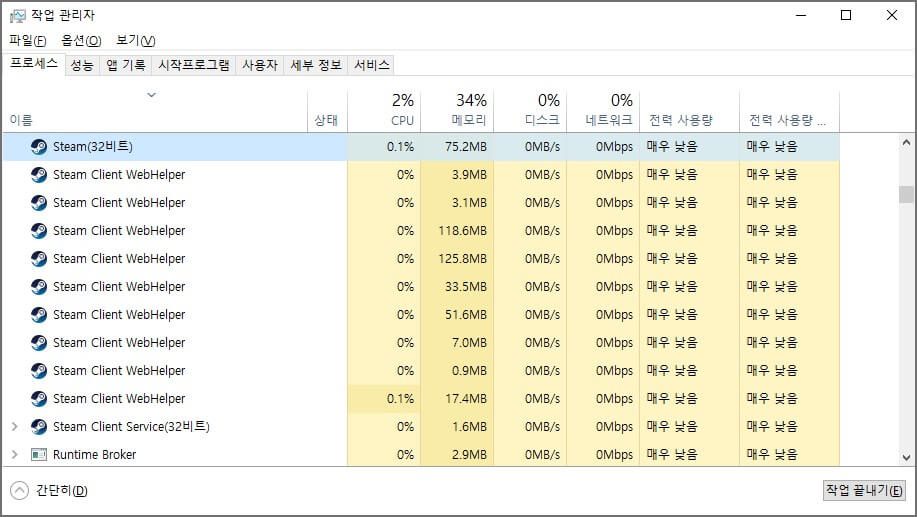Image resolution: width=917 pixels, height=517 pixels.
Task: Open the 보기(V) menu
Action: pyautogui.click(x=136, y=40)
